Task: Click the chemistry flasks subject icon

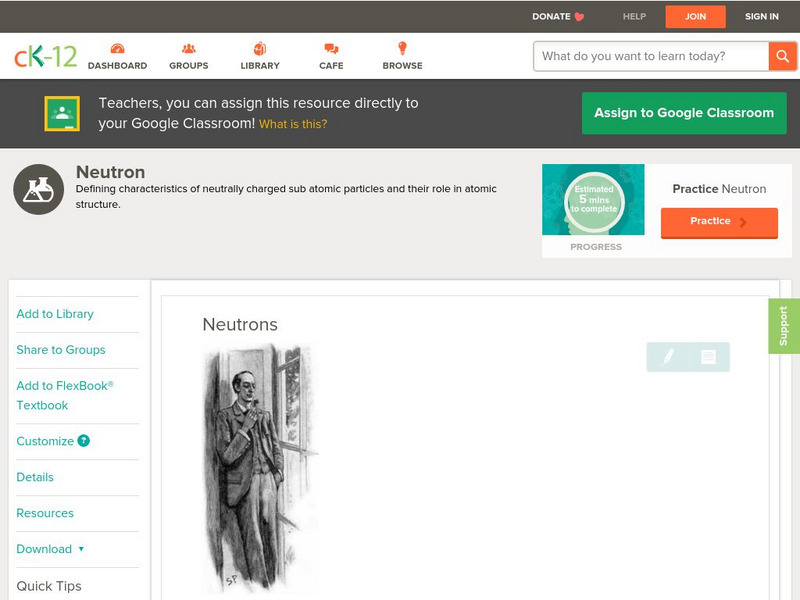Action: point(39,189)
